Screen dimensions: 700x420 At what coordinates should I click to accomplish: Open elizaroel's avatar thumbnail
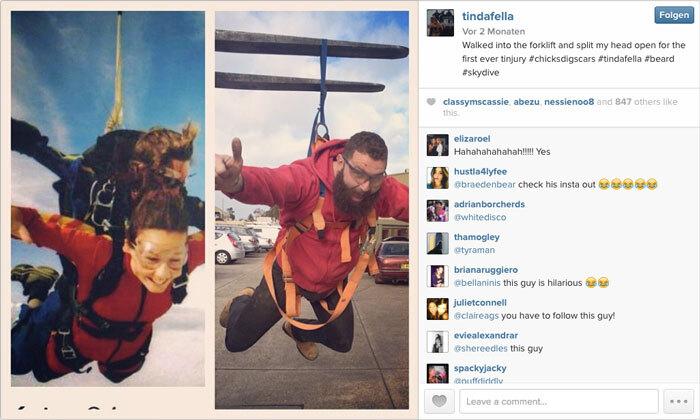(438, 145)
